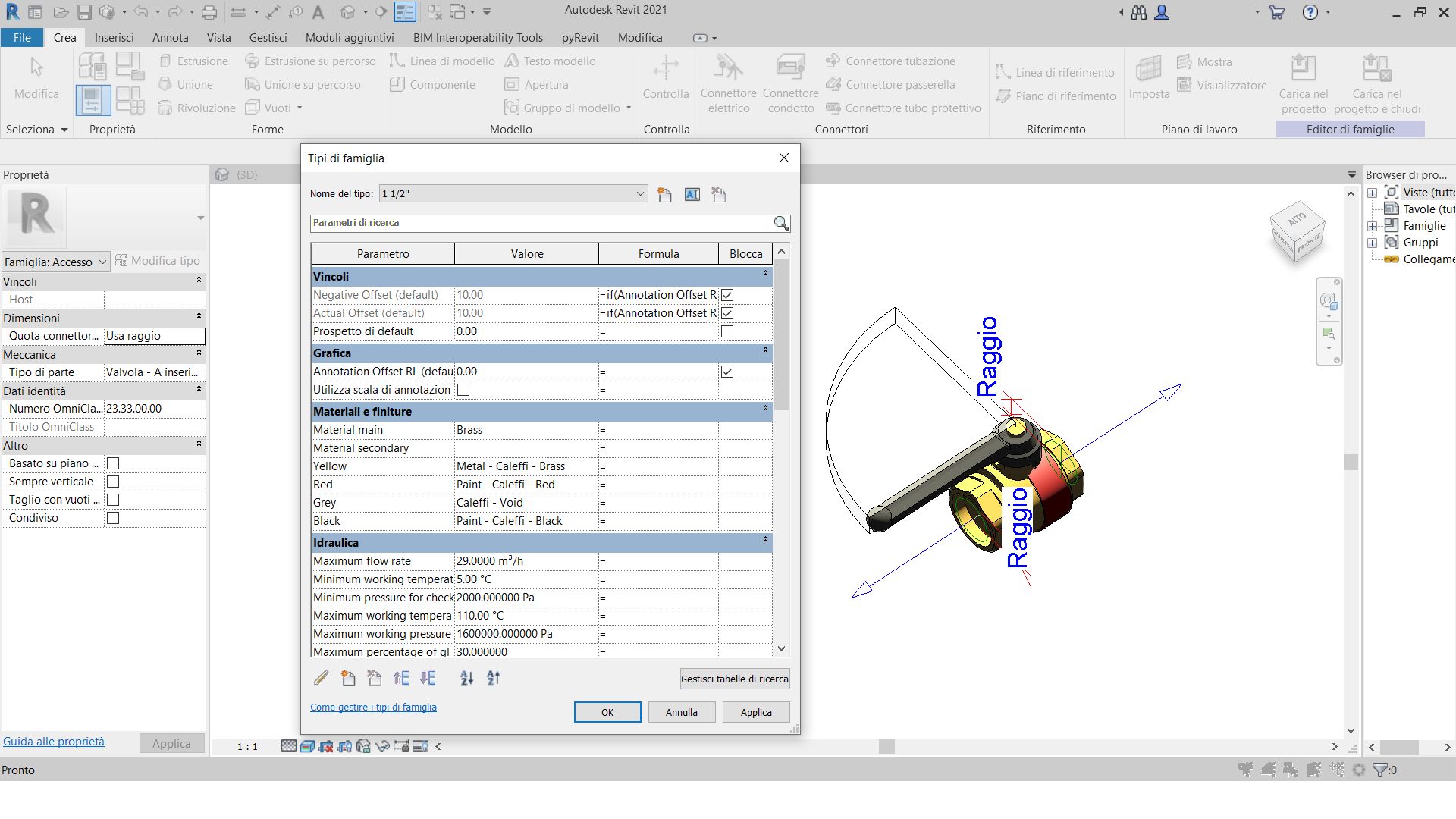Open the Famiglia: Accesso type selector dropdown

click(56, 262)
